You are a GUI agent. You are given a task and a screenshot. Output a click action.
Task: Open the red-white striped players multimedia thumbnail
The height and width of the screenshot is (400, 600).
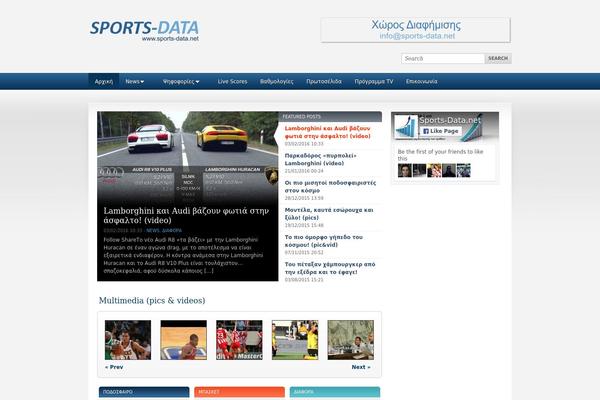point(239,340)
